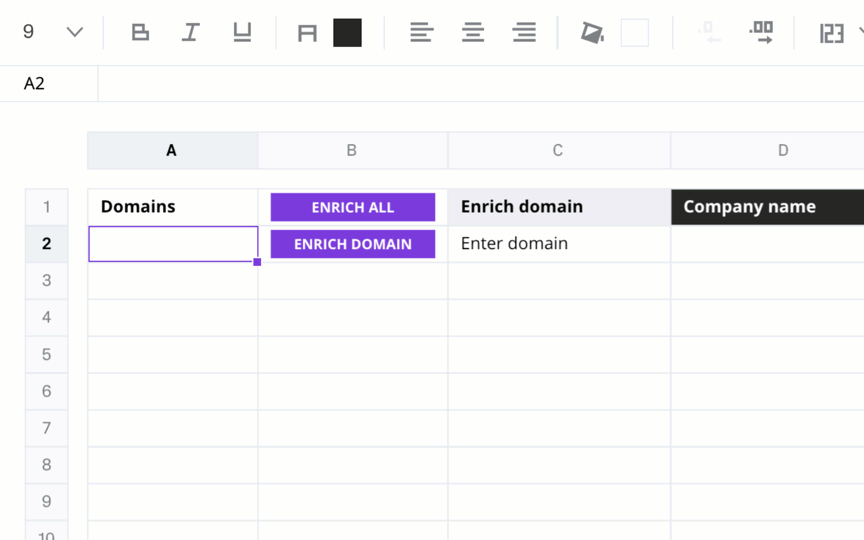Click the text color letter icon
Viewport: 864px width, 540px height.
coord(307,33)
